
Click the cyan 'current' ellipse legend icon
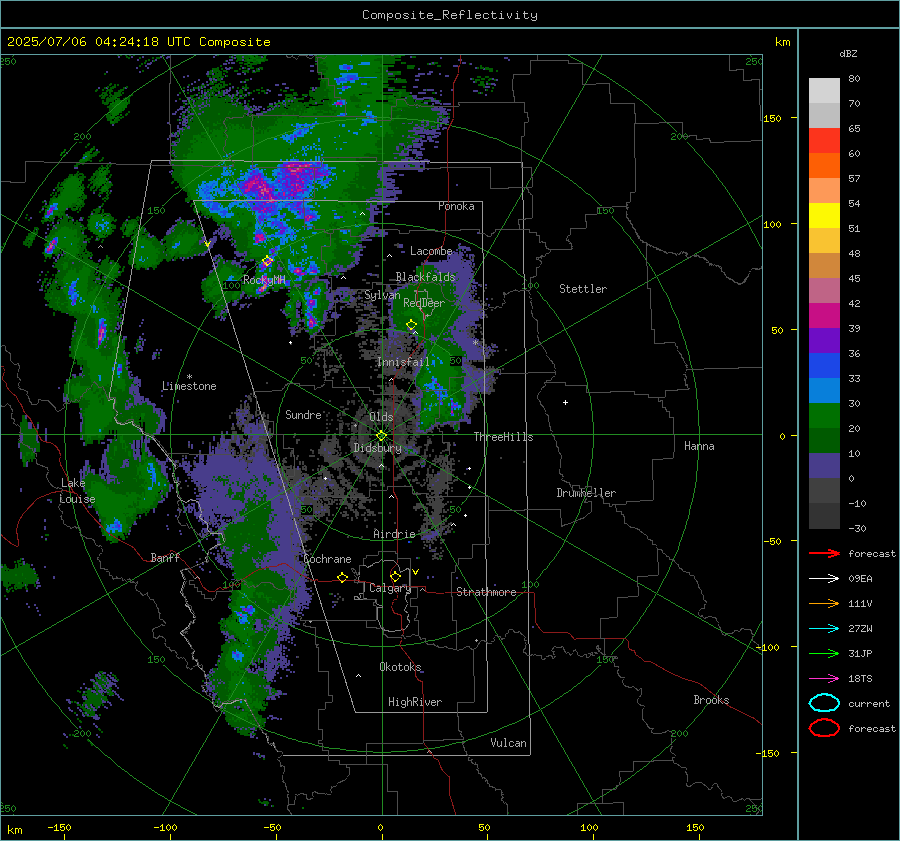824,703
